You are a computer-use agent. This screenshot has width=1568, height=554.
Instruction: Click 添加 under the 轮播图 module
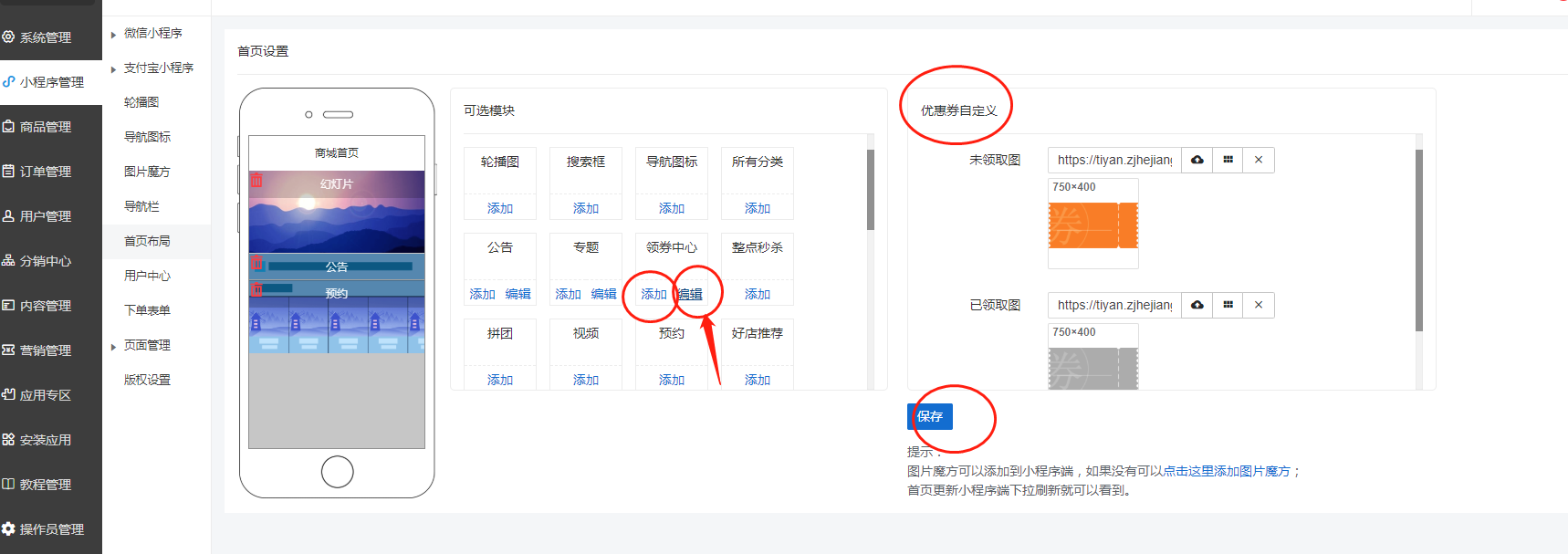point(499,208)
